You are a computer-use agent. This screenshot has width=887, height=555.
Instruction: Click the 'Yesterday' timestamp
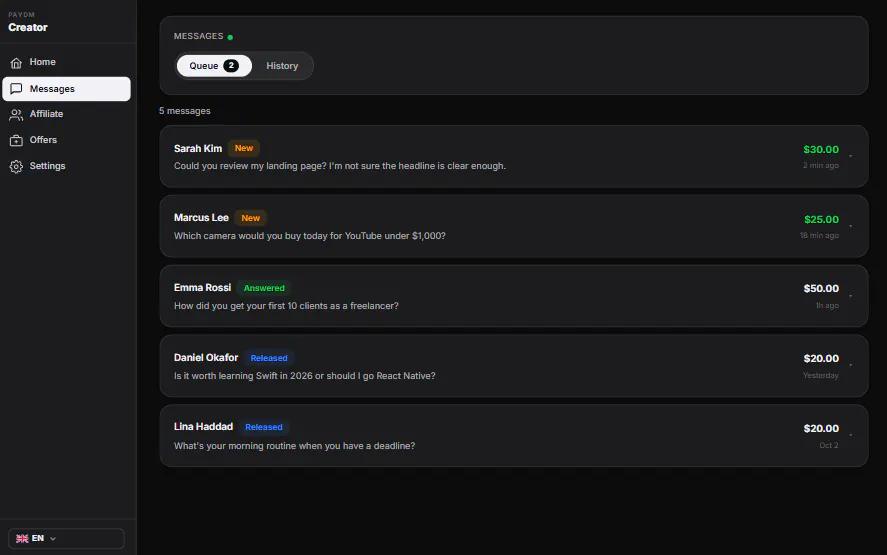pyautogui.click(x=820, y=375)
